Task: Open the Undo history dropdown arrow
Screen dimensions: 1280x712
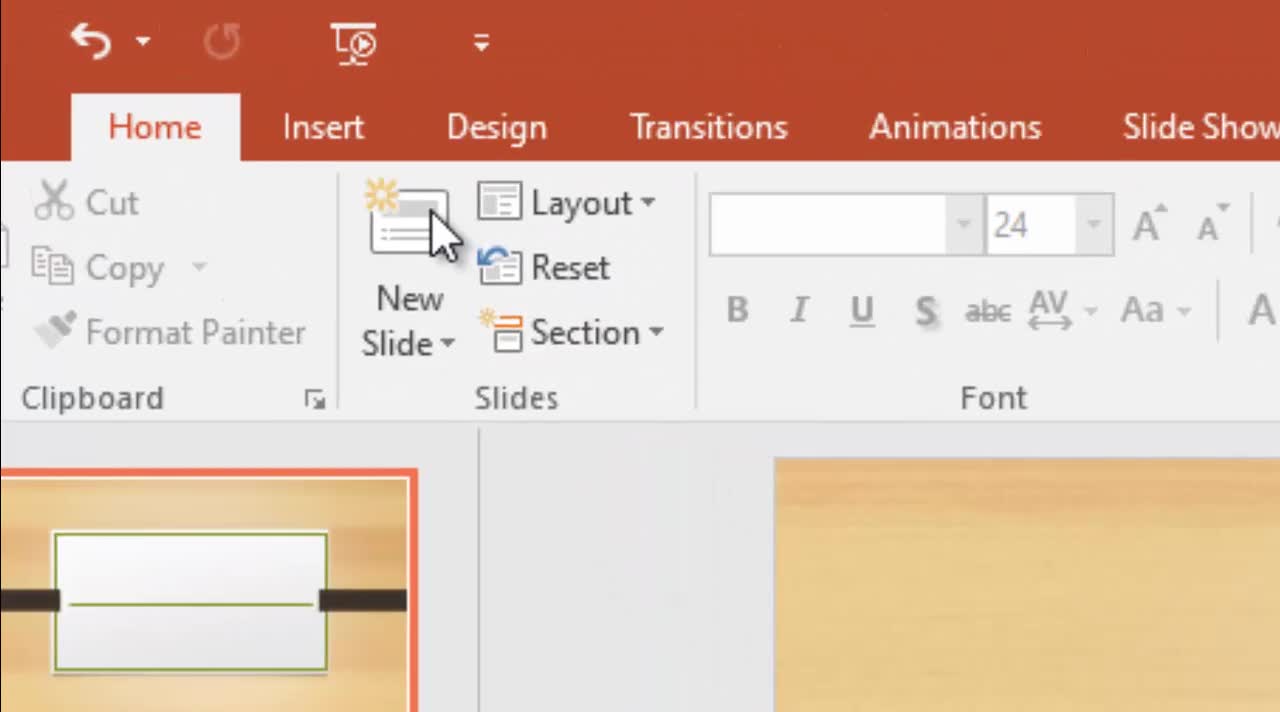Action: tap(143, 42)
